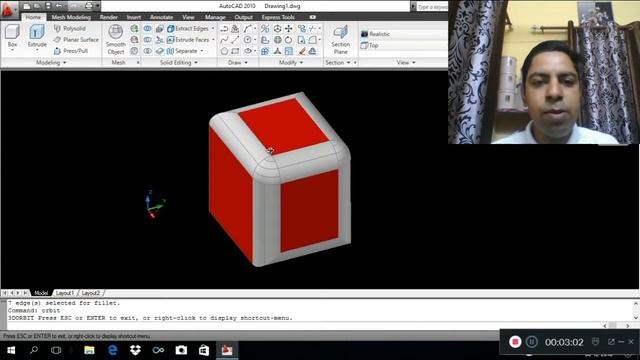Open the Output tab
The image size is (640, 360).
[x=243, y=17]
